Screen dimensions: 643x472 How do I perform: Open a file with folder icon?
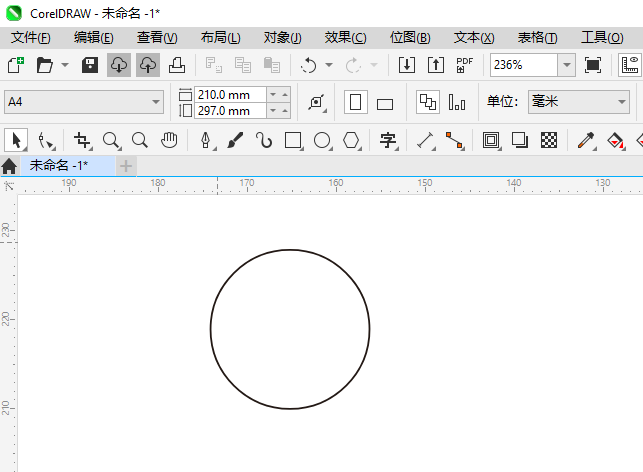44,65
